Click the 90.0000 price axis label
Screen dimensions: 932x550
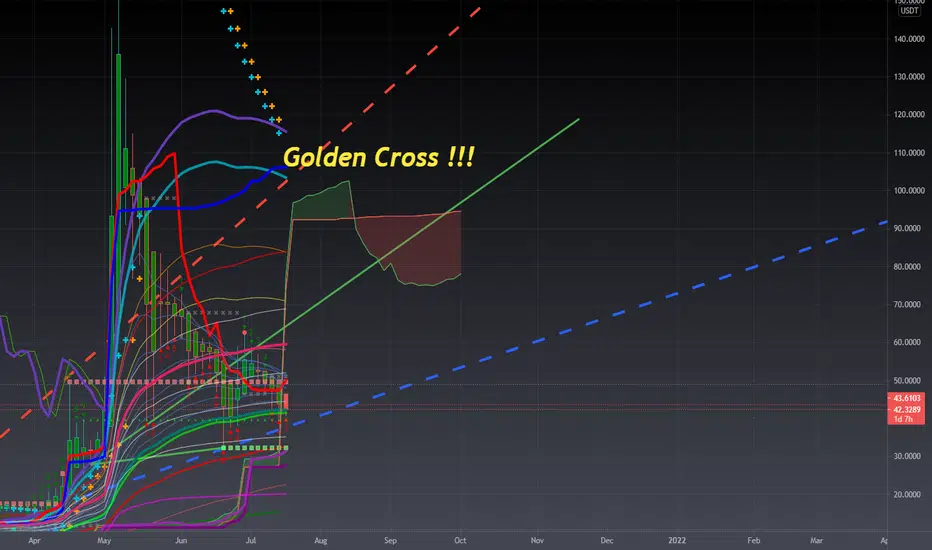[909, 228]
